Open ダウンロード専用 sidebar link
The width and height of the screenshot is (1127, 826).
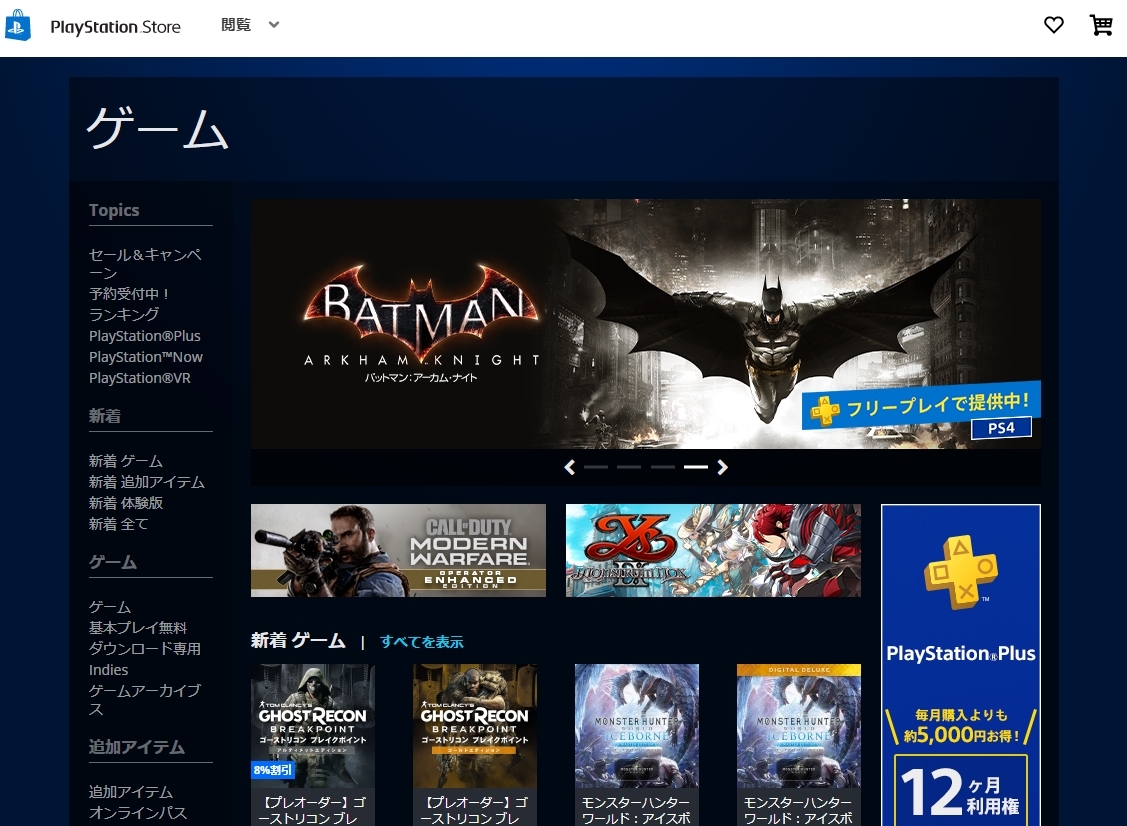click(x=144, y=648)
